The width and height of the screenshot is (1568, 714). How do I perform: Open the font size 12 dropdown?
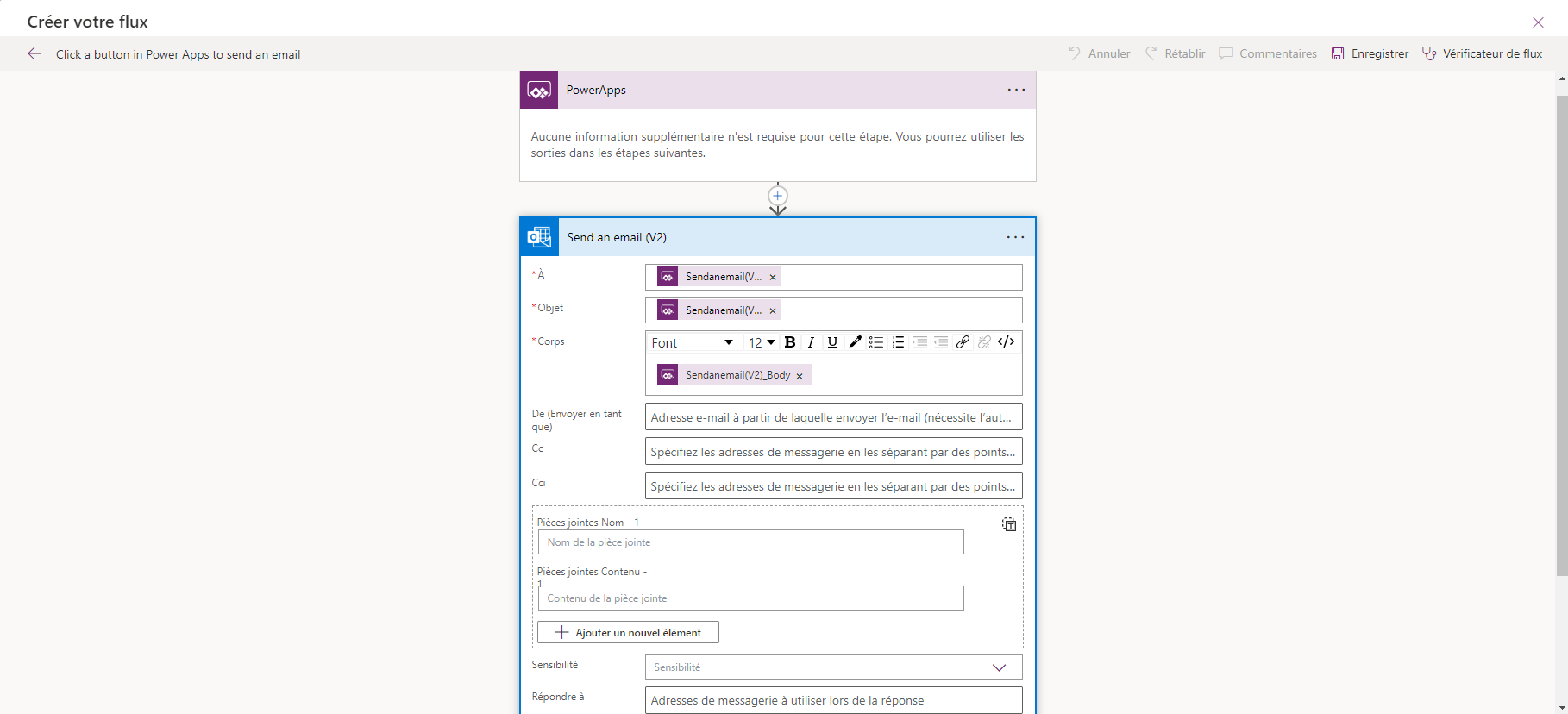coord(762,342)
